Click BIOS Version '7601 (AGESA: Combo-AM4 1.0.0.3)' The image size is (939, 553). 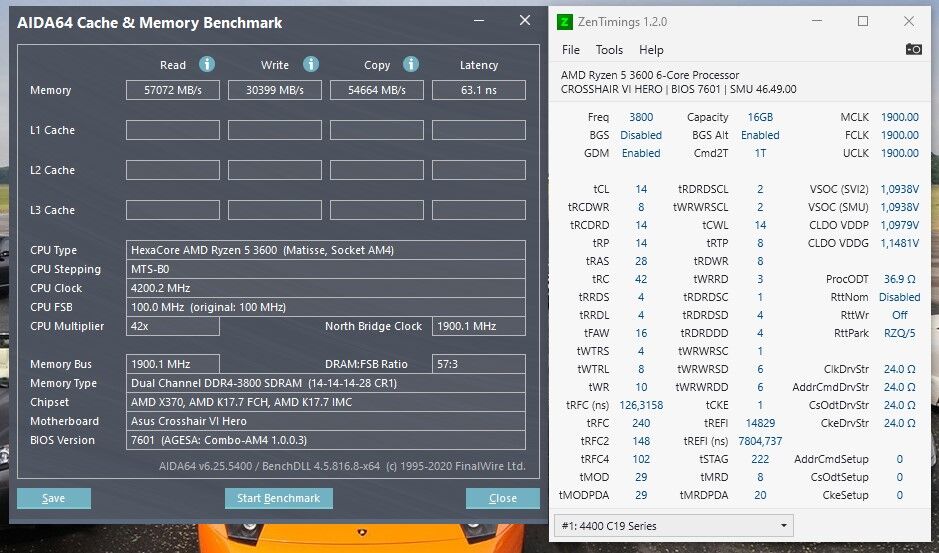(326, 440)
